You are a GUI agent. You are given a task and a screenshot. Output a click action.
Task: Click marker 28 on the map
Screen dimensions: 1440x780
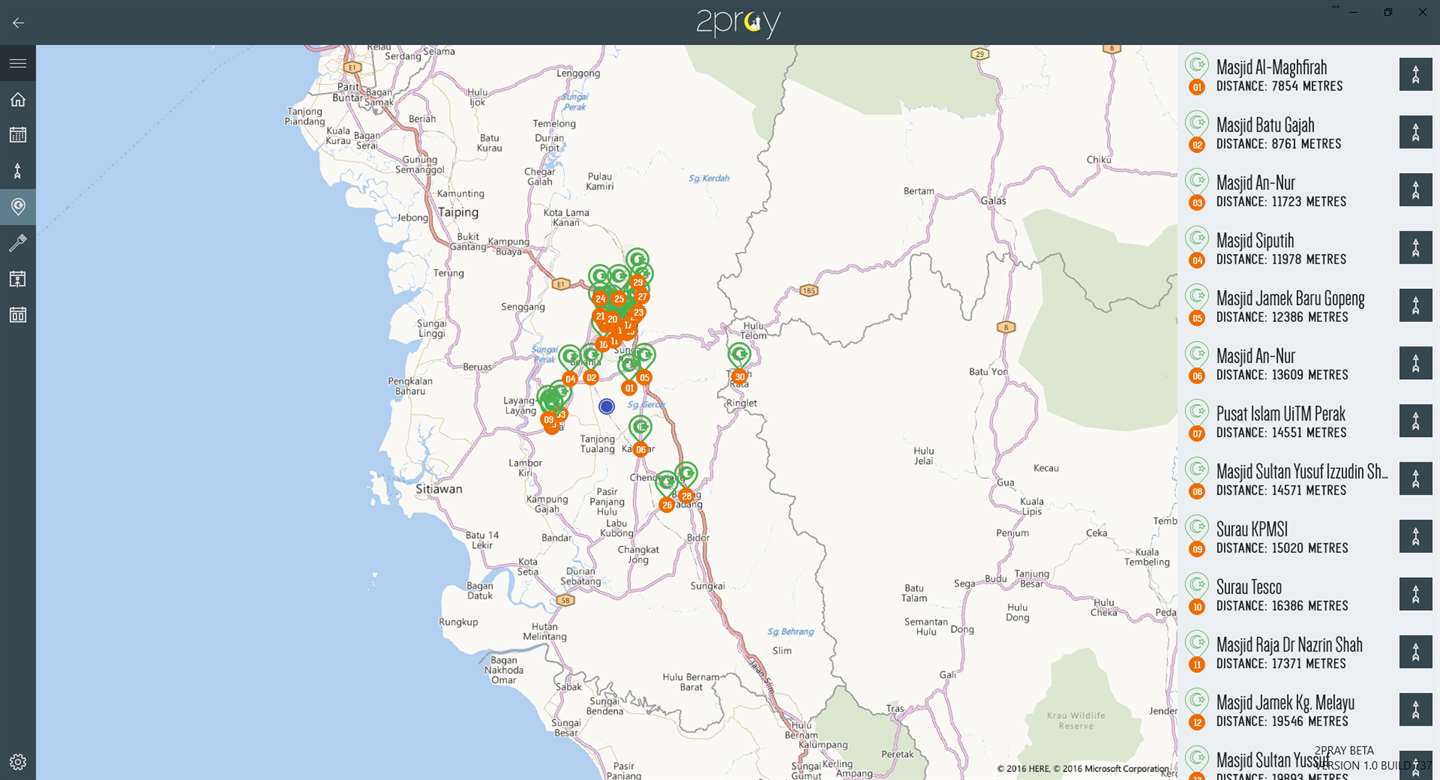[686, 496]
